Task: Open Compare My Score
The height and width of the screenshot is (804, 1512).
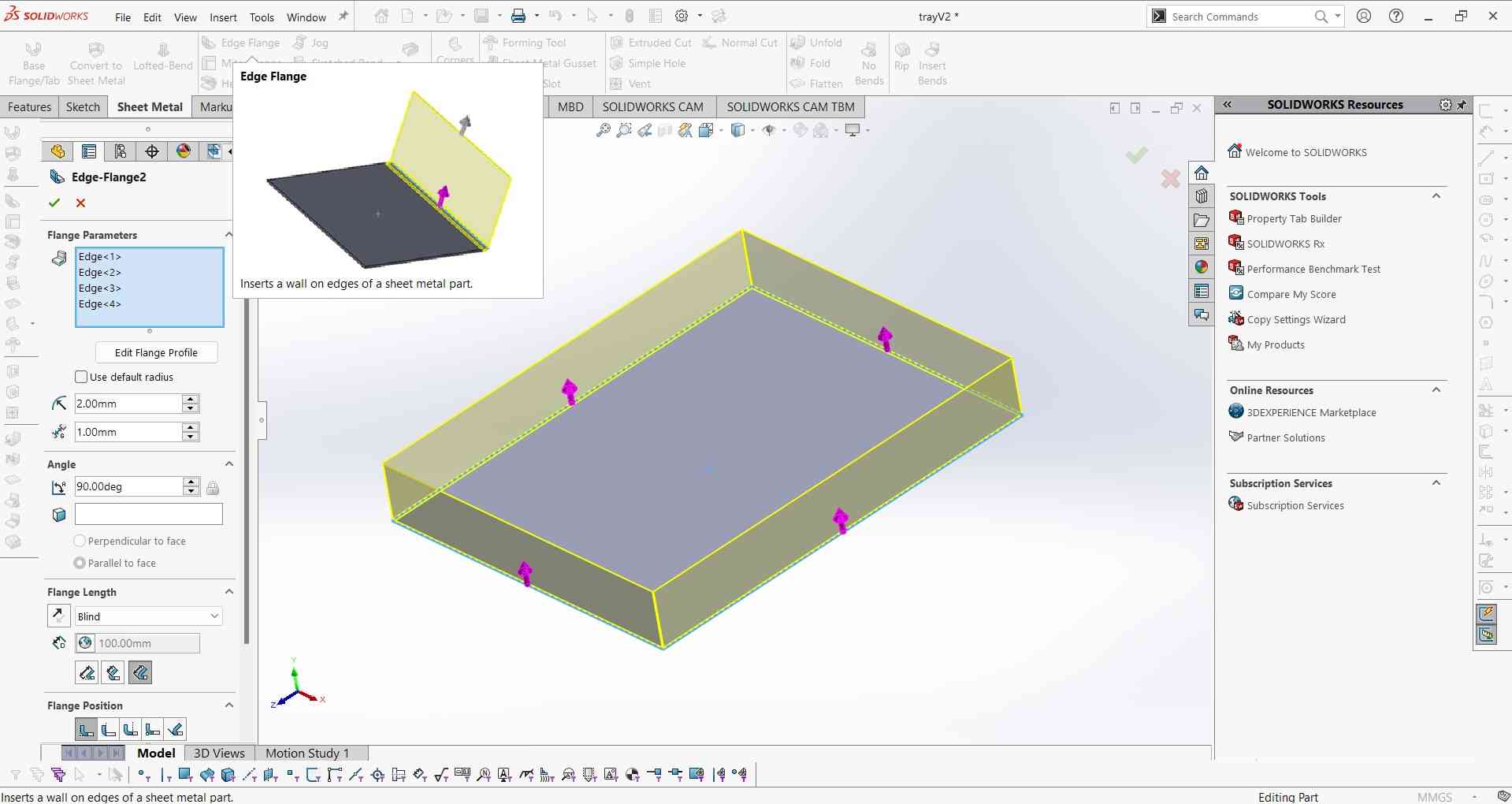Action: tap(1291, 294)
